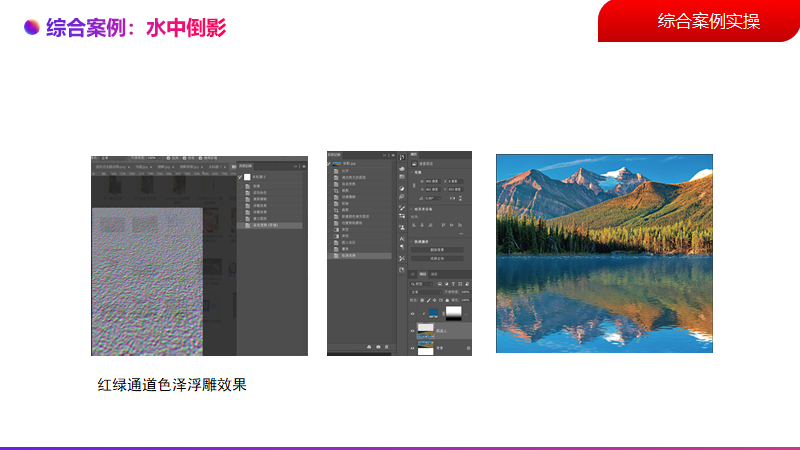The width and height of the screenshot is (800, 450).
Task: Toggle visibility of the selected middle layer
Action: click(412, 331)
